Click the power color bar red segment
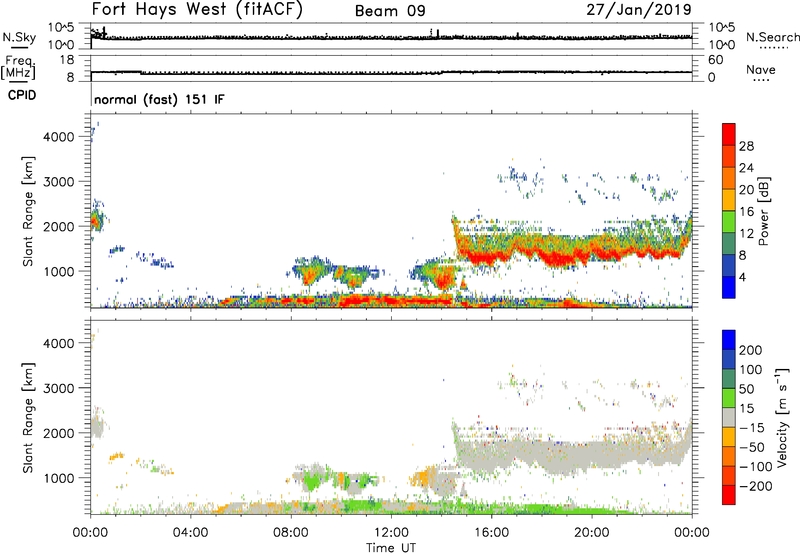 click(x=729, y=134)
